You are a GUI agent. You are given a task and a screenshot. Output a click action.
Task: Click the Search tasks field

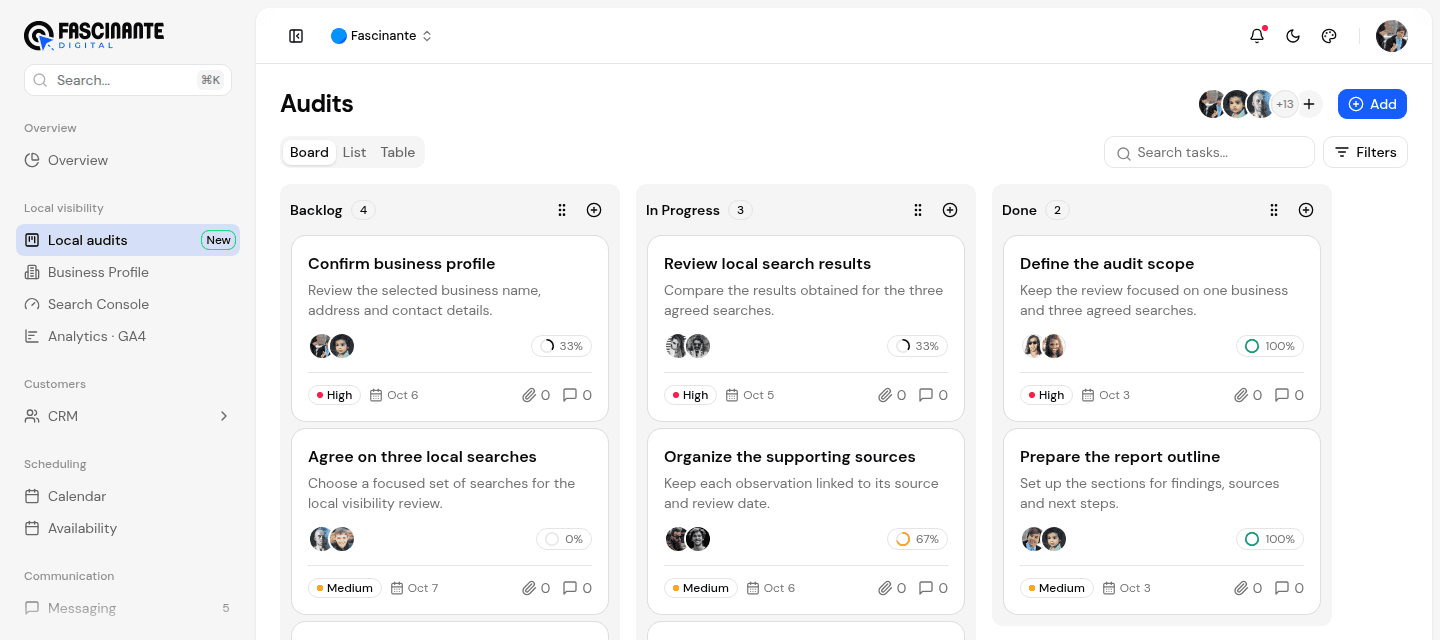pyautogui.click(x=1209, y=152)
